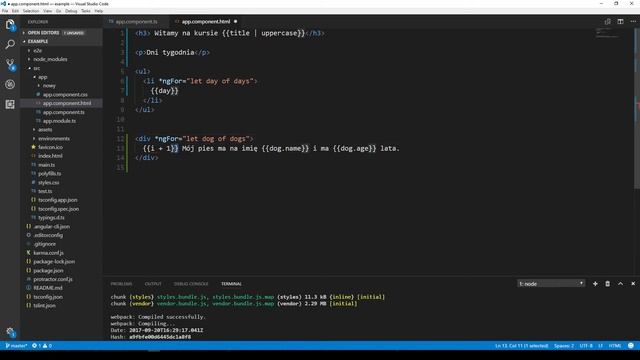This screenshot has height=360, width=640.
Task: Open main.ts in the explorer
Action: pyautogui.click(x=46, y=165)
